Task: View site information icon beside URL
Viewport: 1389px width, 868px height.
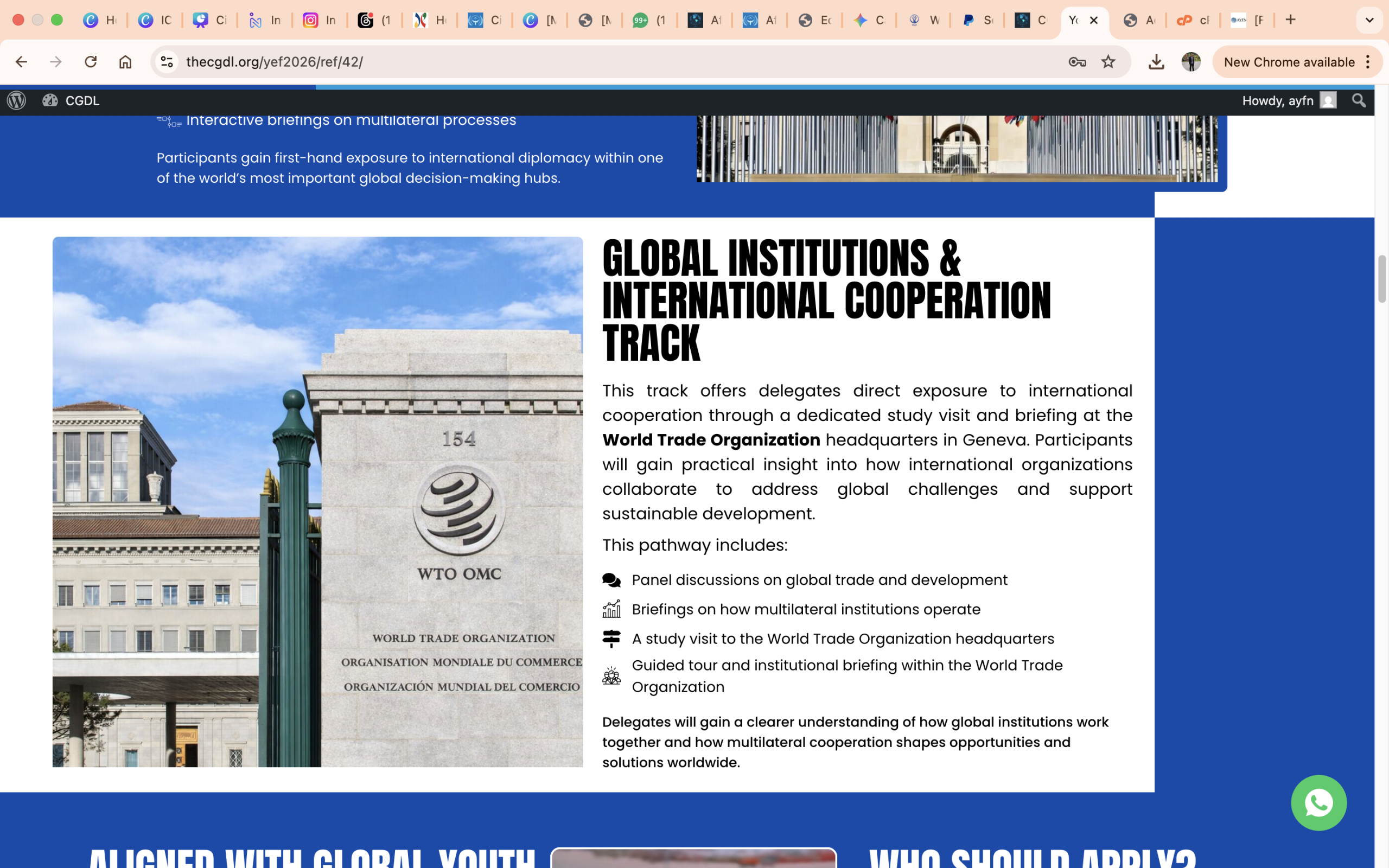Action: (167, 62)
